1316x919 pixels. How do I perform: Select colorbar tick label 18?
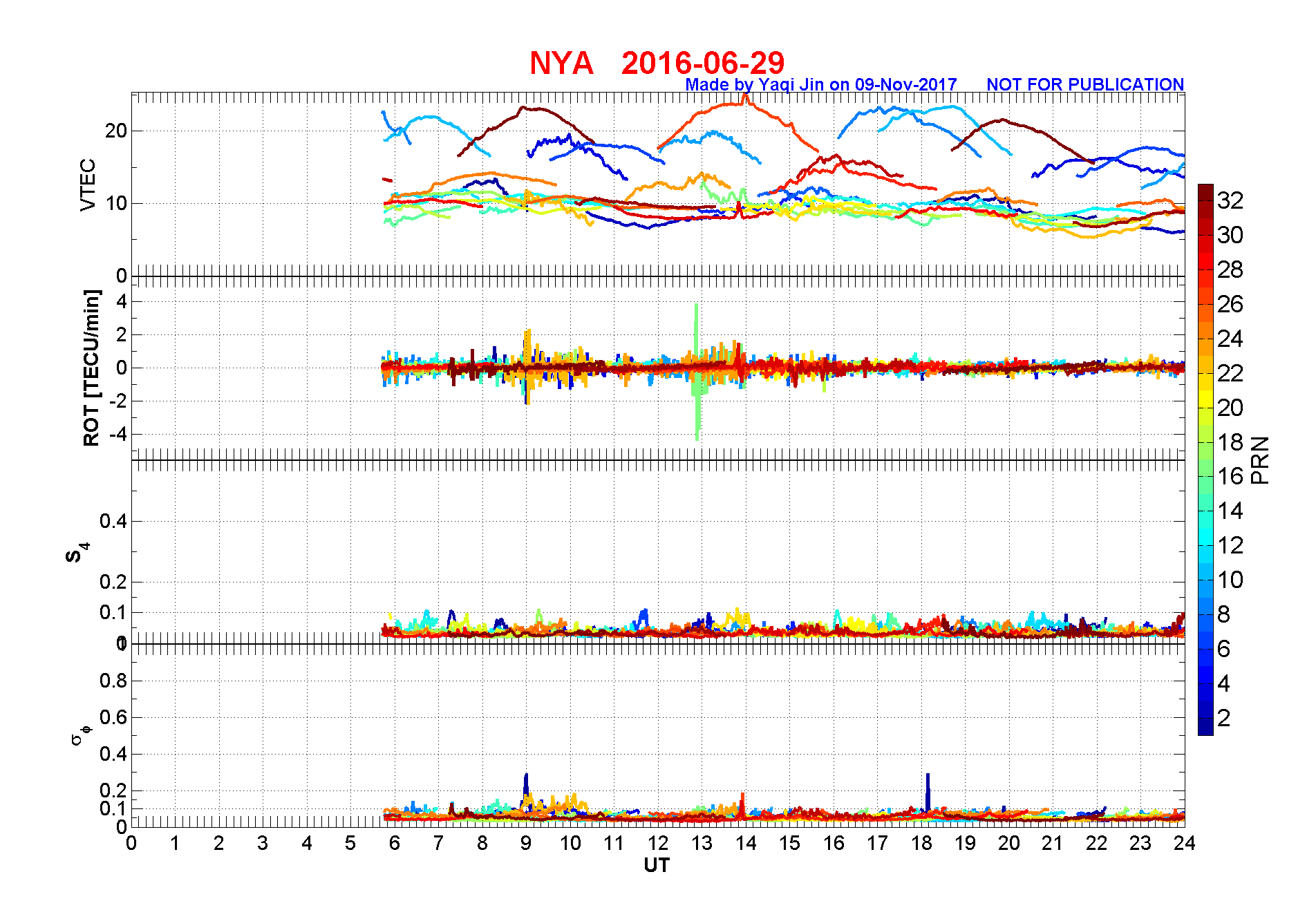point(1230,442)
